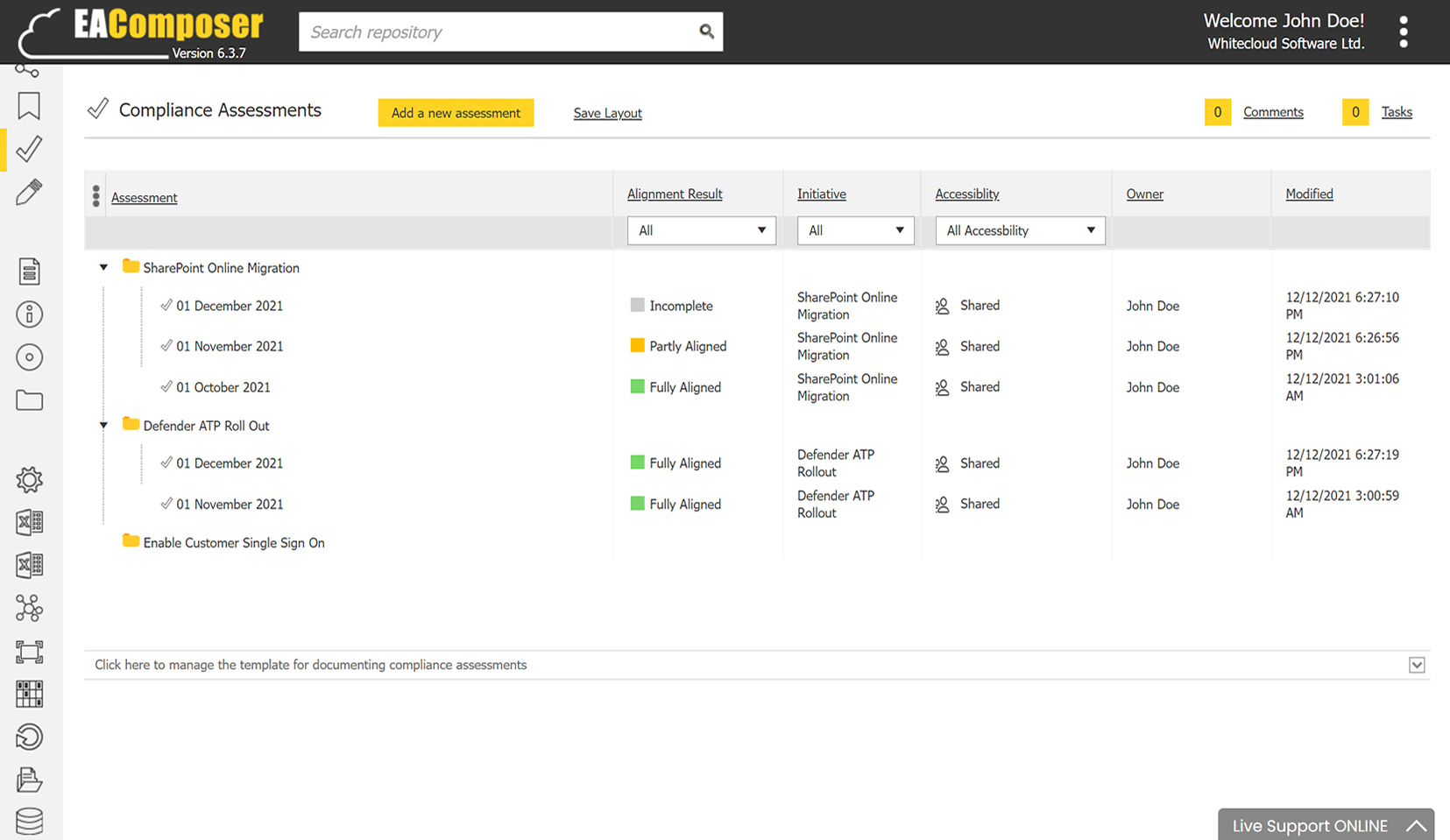This screenshot has height=840, width=1450.
Task: Open the Comments link
Action: pos(1273,112)
